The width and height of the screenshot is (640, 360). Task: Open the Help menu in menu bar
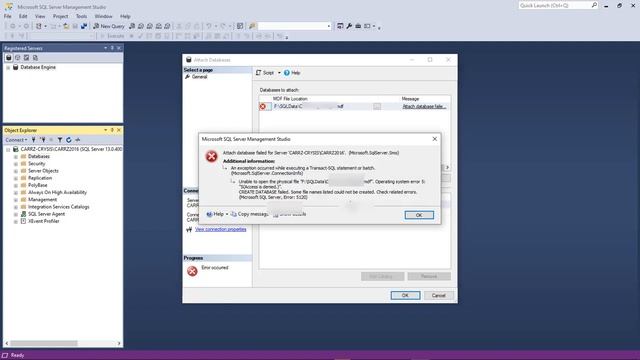[x=125, y=16]
